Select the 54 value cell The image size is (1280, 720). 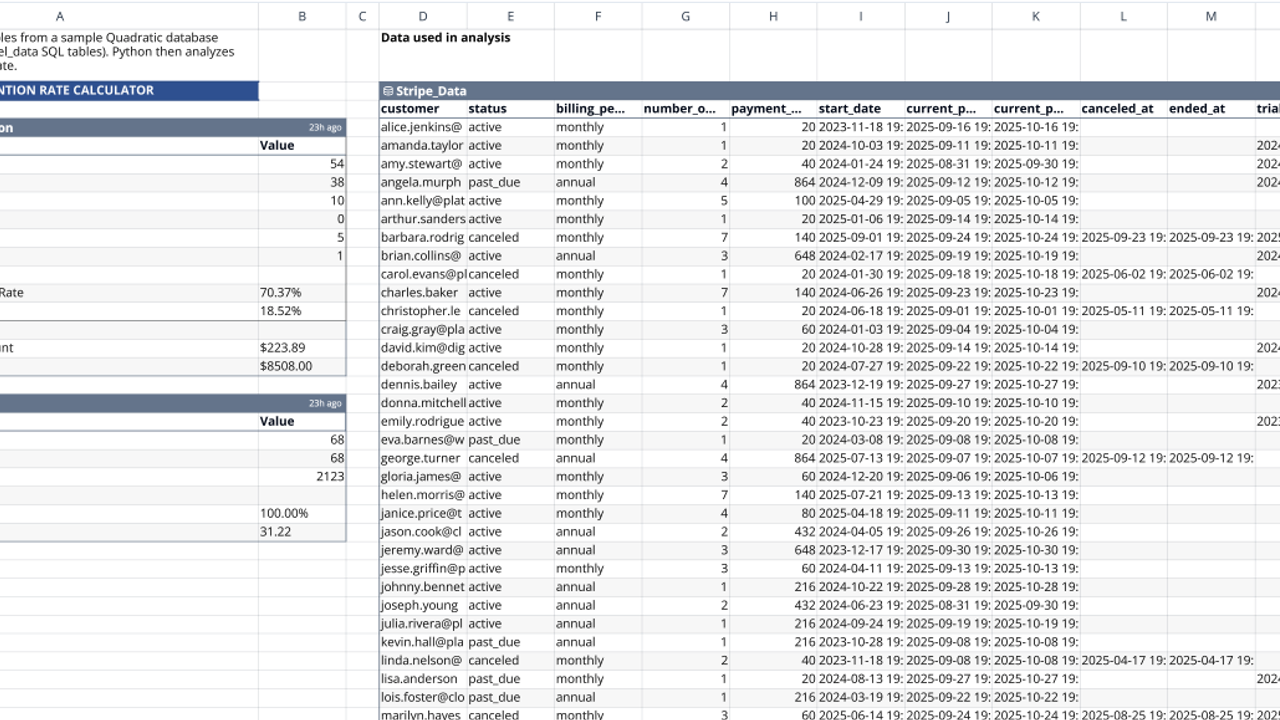coord(303,164)
